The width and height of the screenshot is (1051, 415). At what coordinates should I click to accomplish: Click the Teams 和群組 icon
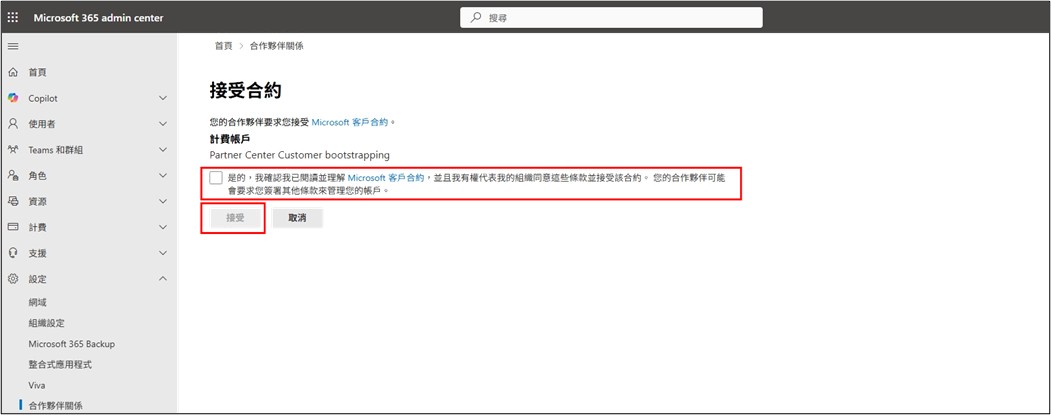[13, 150]
